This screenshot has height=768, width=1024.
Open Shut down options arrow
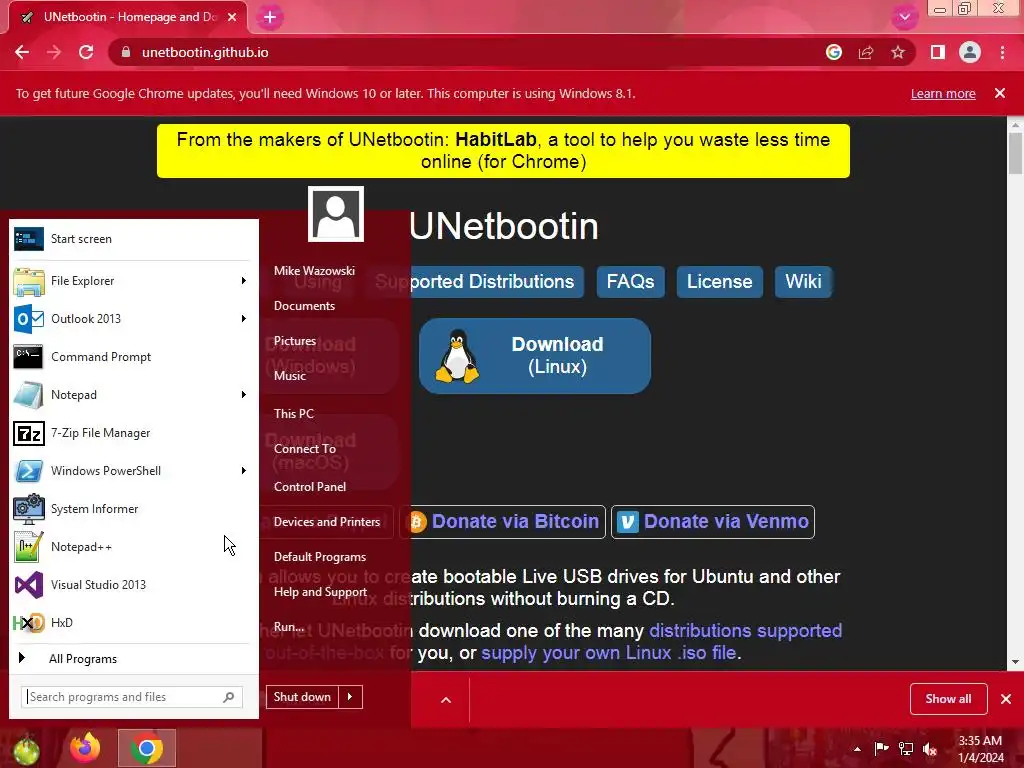click(x=350, y=697)
